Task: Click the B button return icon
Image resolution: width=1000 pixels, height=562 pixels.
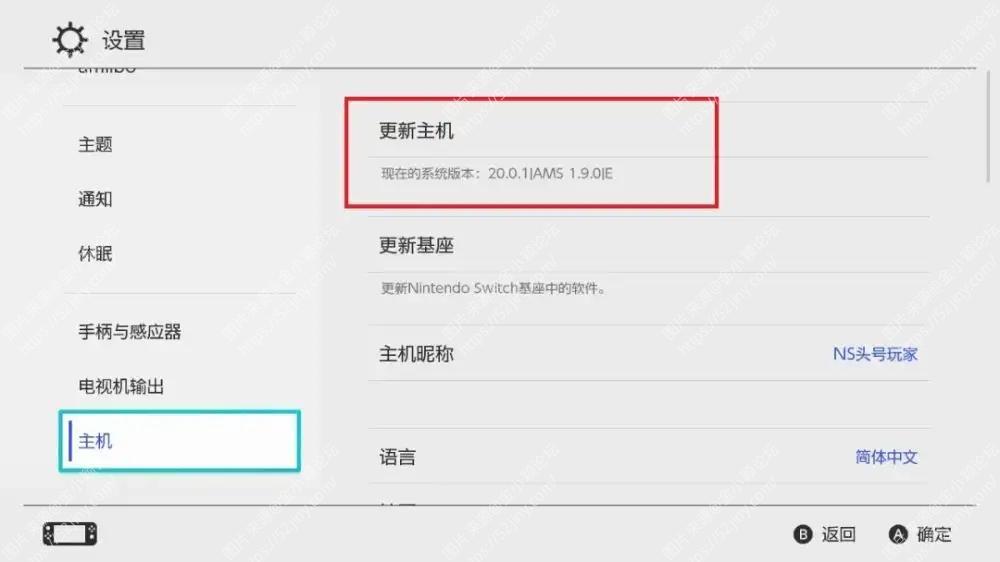Action: (803, 534)
